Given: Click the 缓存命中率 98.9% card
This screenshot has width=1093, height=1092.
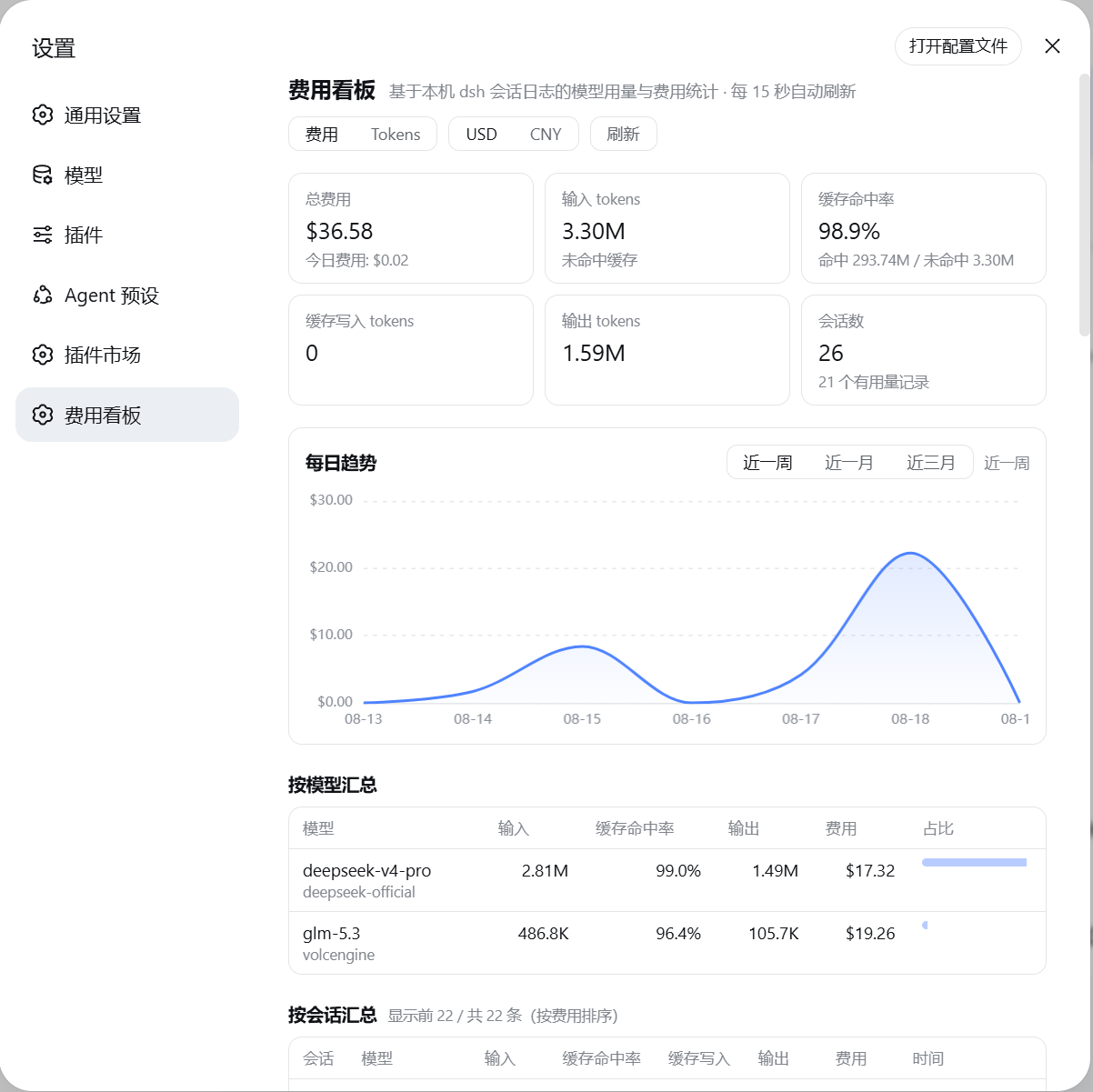Looking at the screenshot, I should click(x=924, y=228).
